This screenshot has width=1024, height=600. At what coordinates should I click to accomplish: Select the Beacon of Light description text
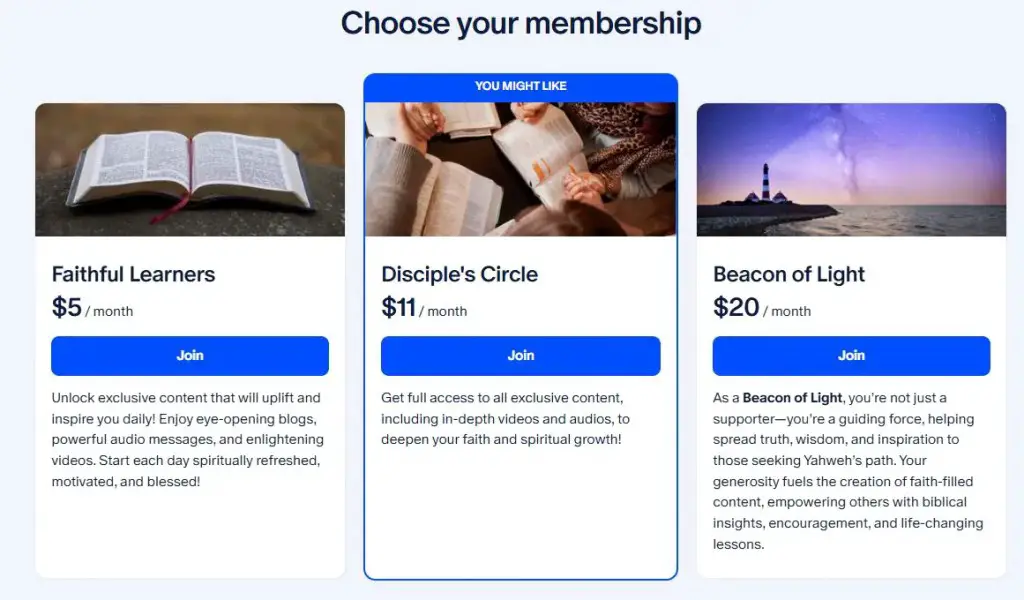tap(850, 470)
